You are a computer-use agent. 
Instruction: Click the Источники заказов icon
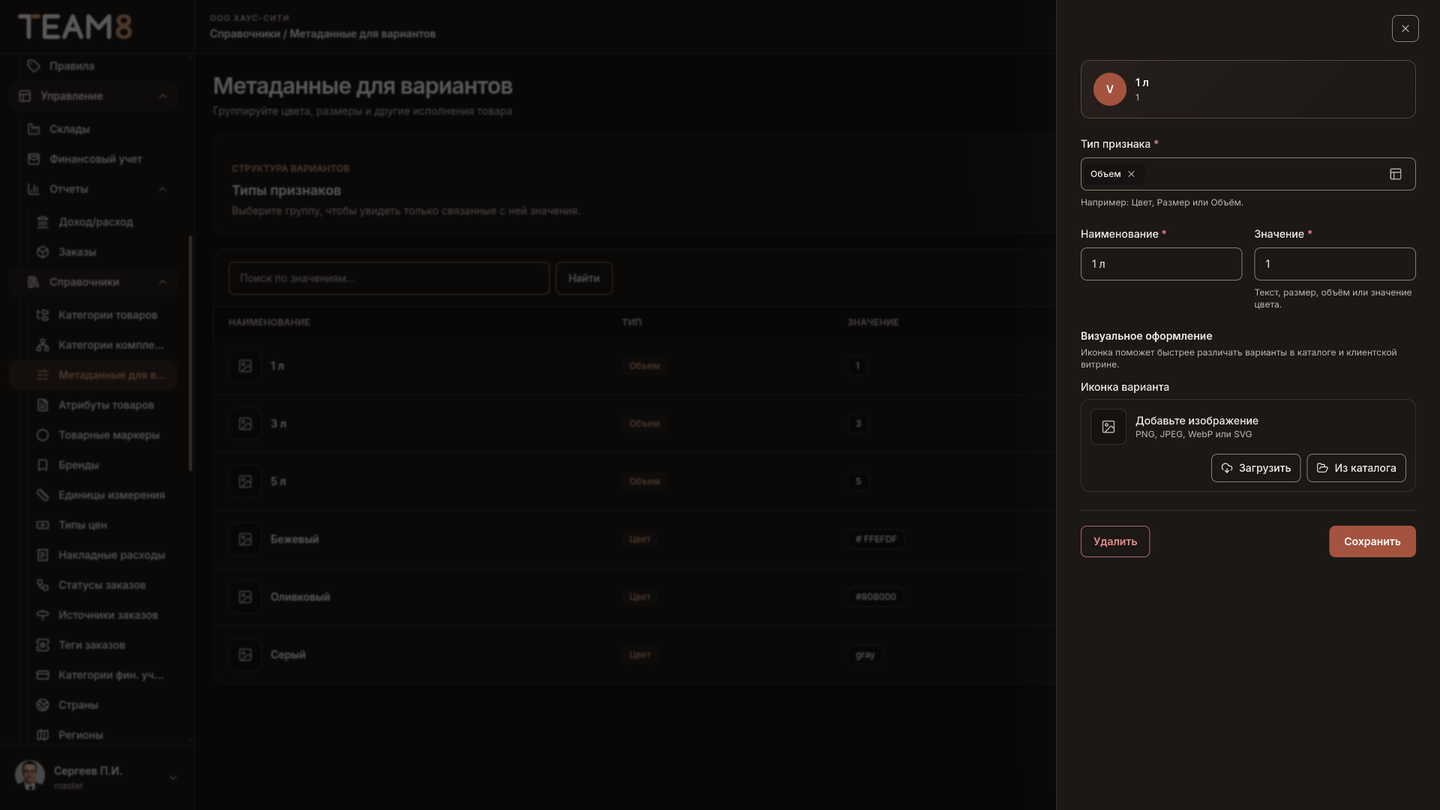click(x=43, y=615)
